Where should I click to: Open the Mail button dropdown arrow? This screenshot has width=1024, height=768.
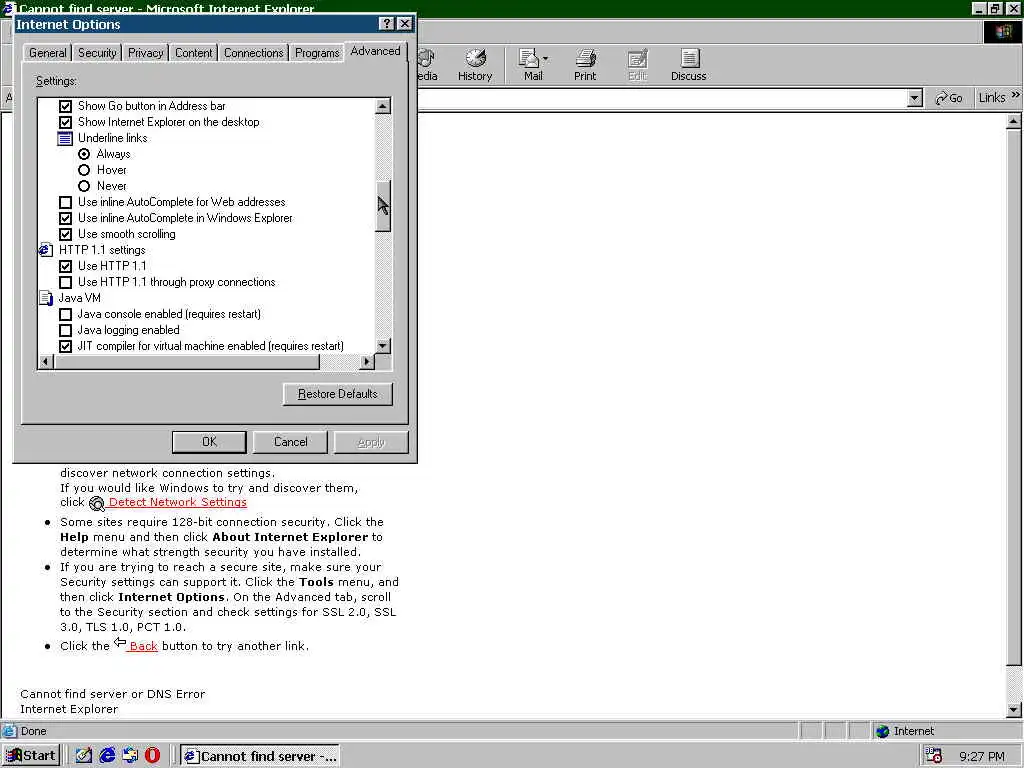(x=545, y=59)
